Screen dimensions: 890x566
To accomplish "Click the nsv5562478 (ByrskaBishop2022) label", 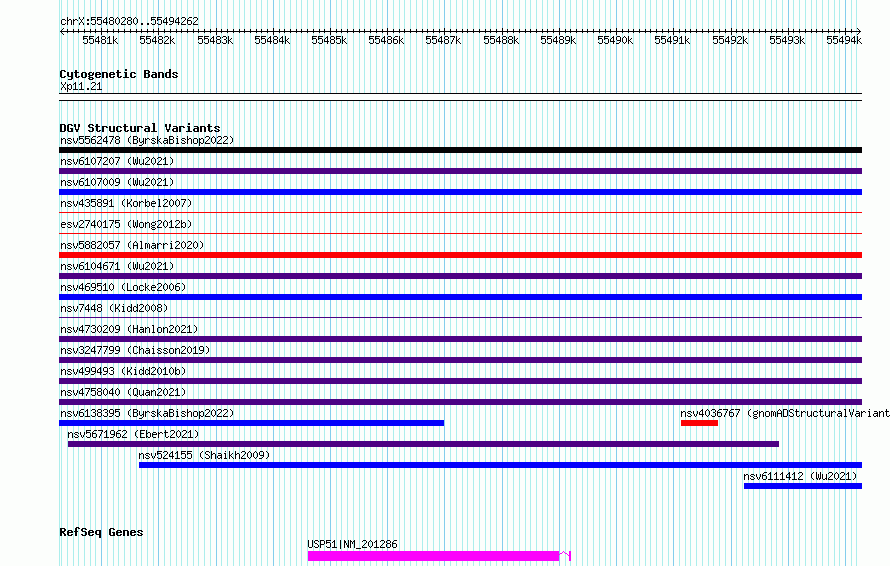I will click(x=147, y=140).
